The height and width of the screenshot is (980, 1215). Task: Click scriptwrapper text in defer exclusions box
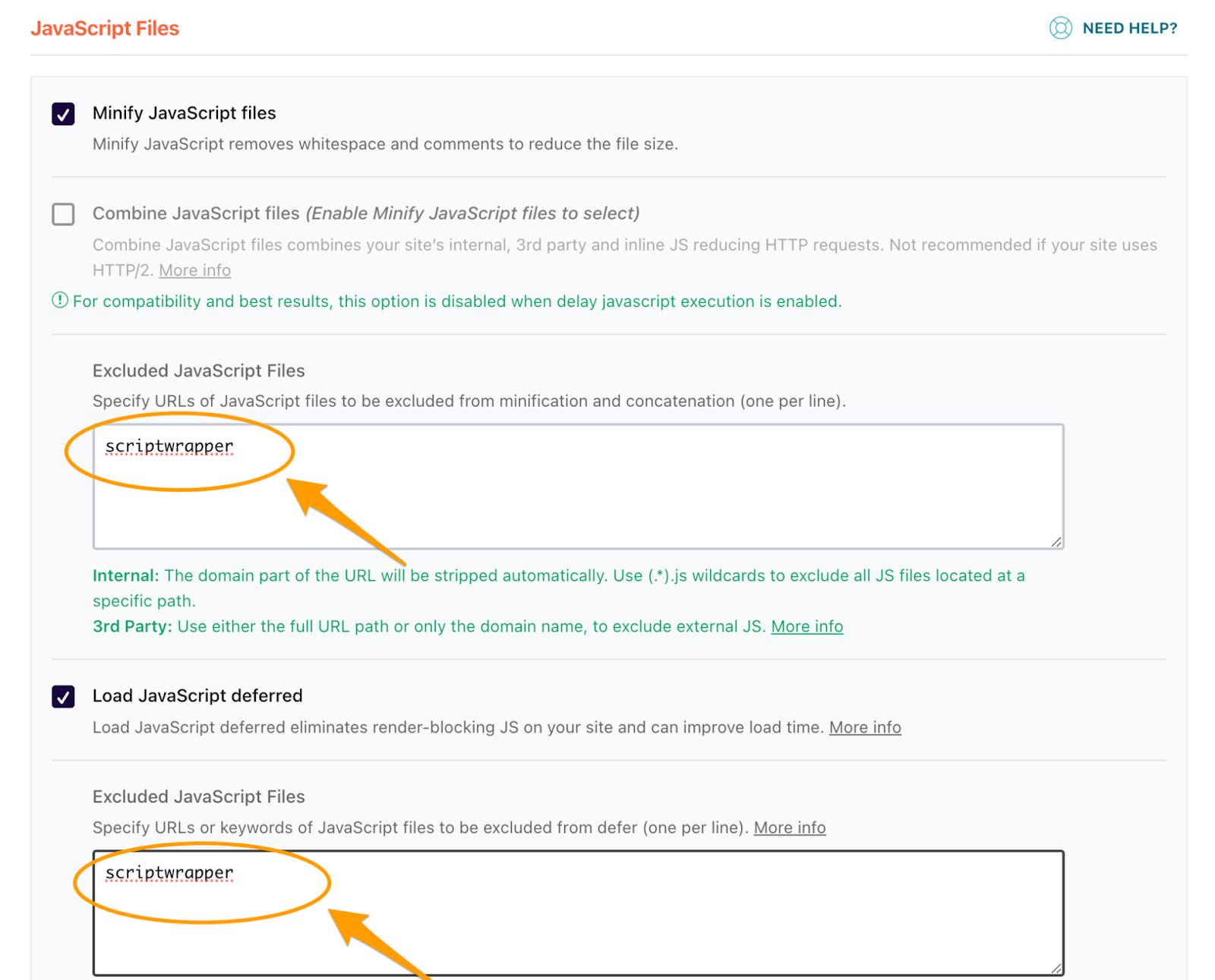[169, 873]
